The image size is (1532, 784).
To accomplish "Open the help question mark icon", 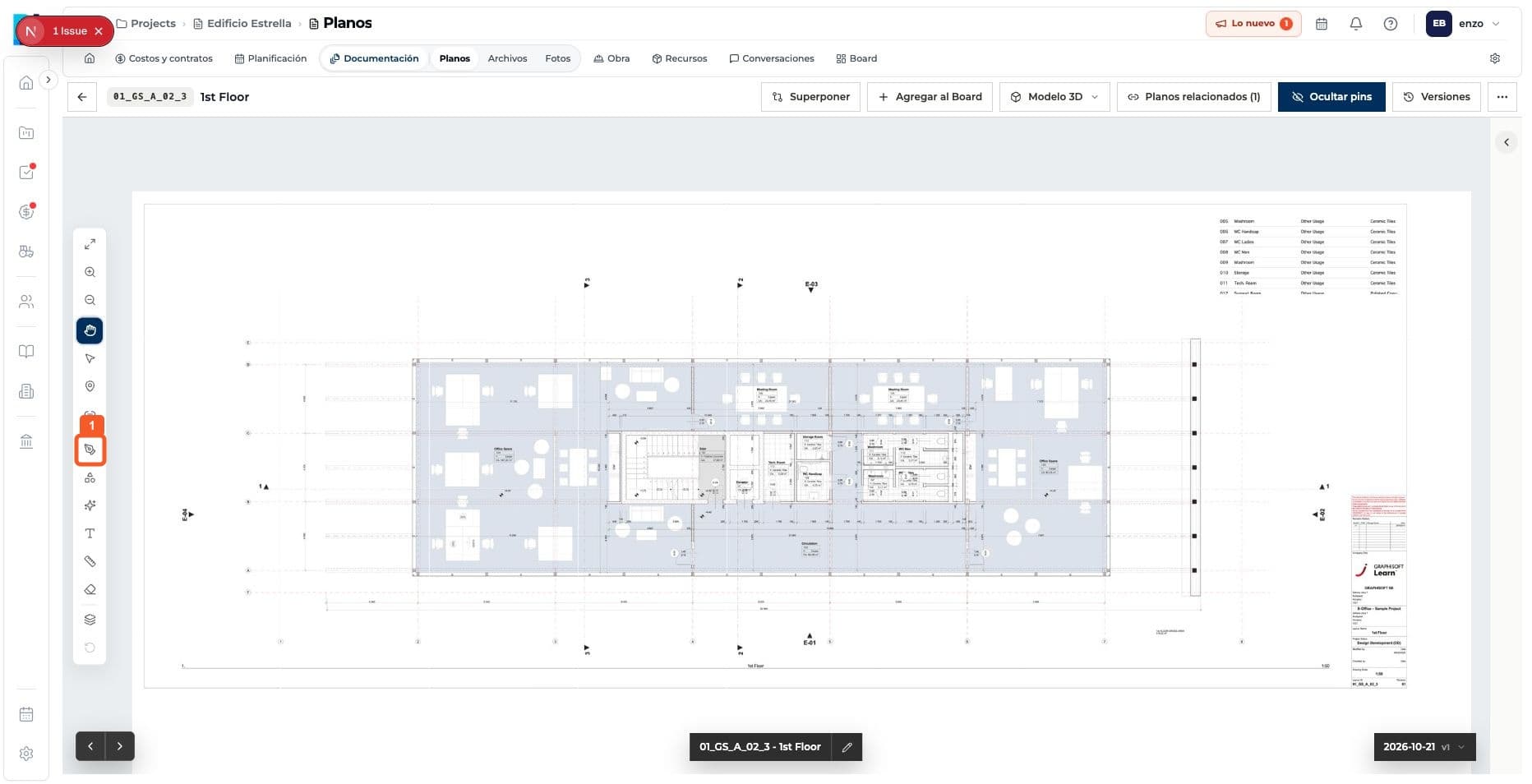I will 1391,24.
